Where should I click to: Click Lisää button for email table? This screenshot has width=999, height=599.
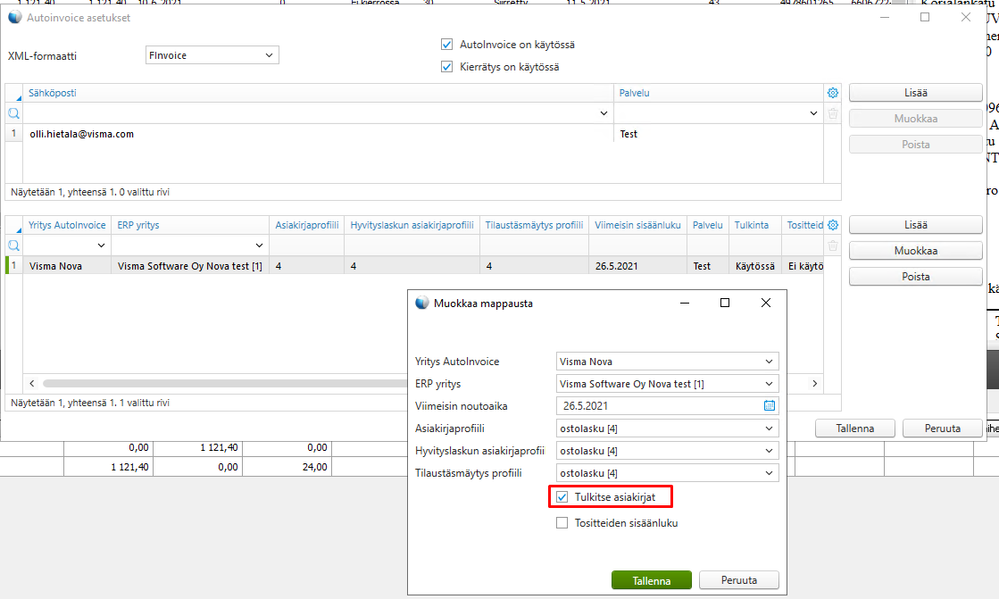click(916, 93)
